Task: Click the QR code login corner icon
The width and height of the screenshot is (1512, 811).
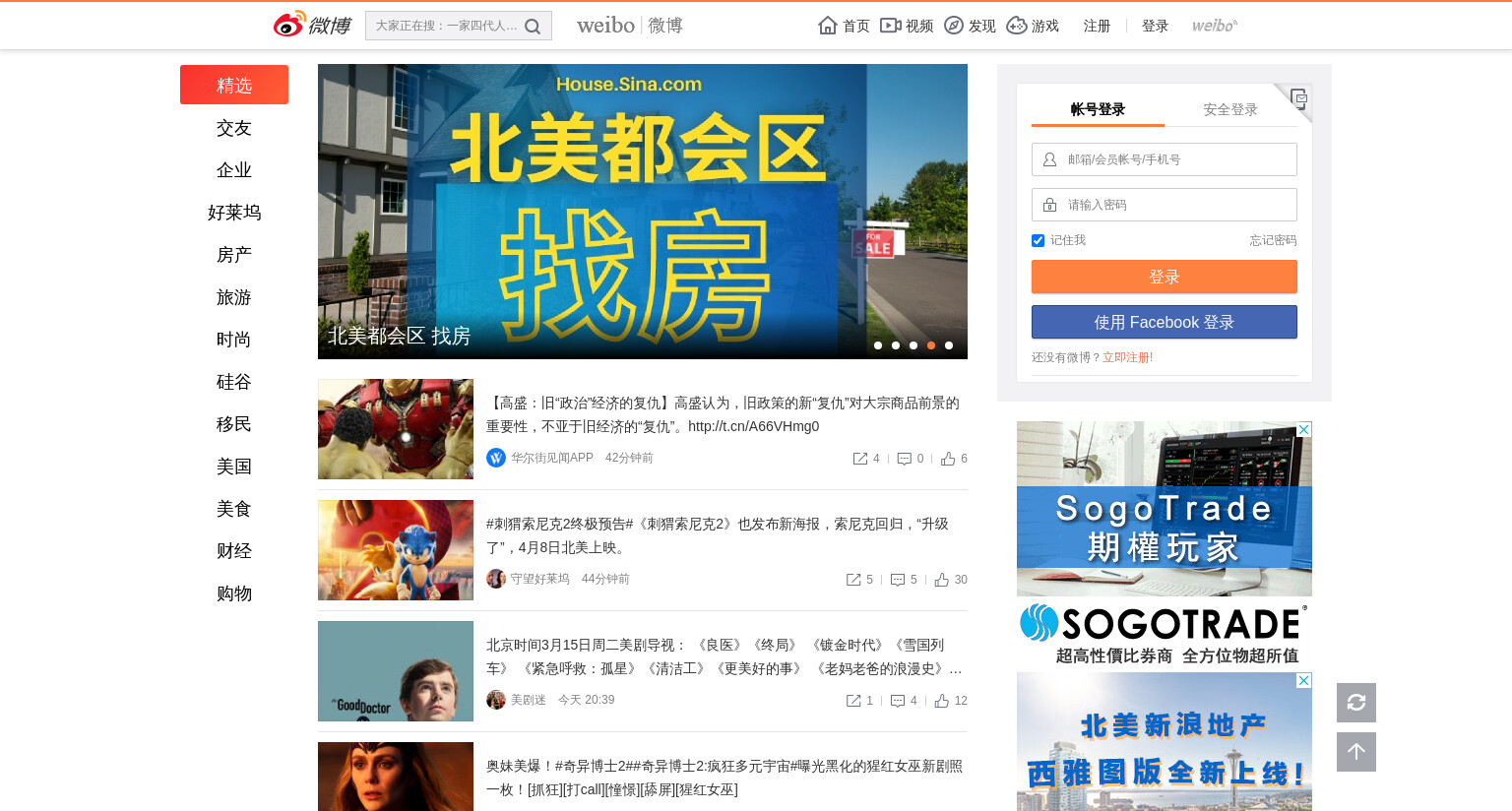Action: (1298, 97)
